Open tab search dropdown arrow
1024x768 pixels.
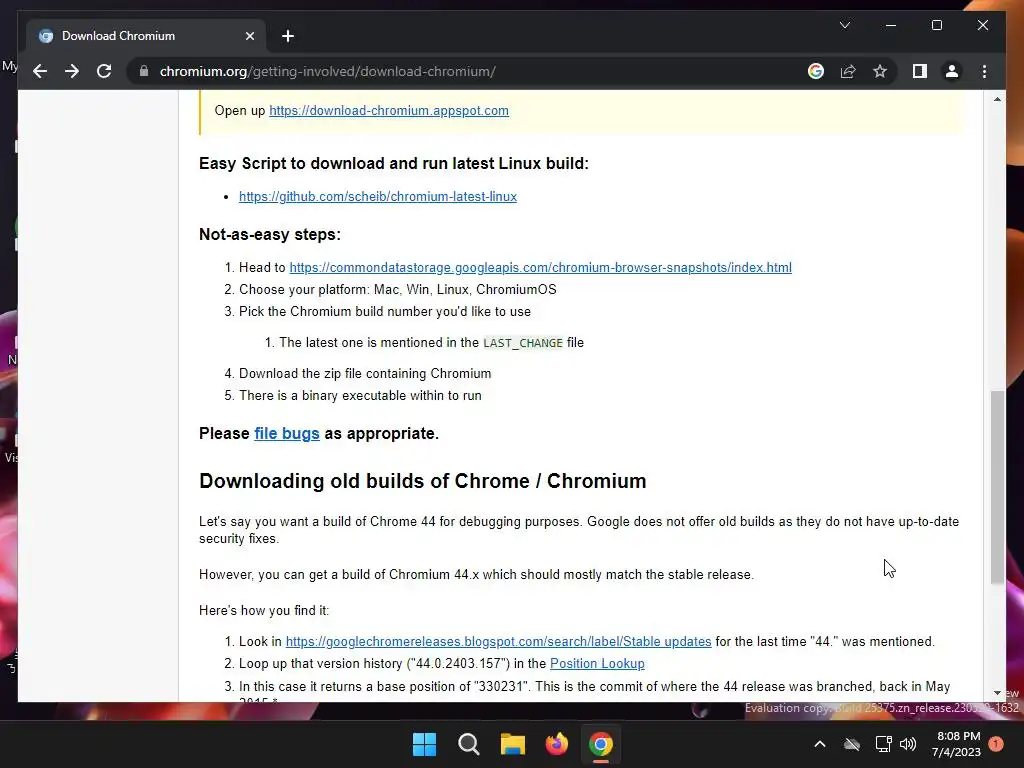tap(844, 25)
